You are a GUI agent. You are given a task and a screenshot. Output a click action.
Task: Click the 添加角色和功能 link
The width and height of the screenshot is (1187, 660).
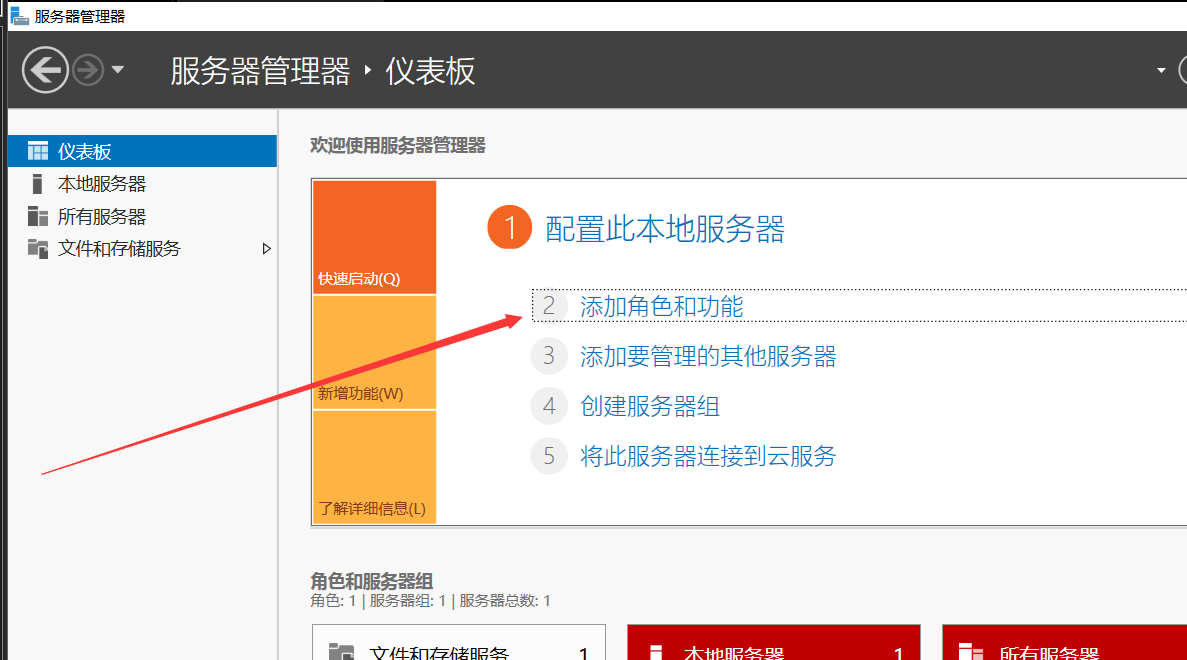(x=661, y=306)
